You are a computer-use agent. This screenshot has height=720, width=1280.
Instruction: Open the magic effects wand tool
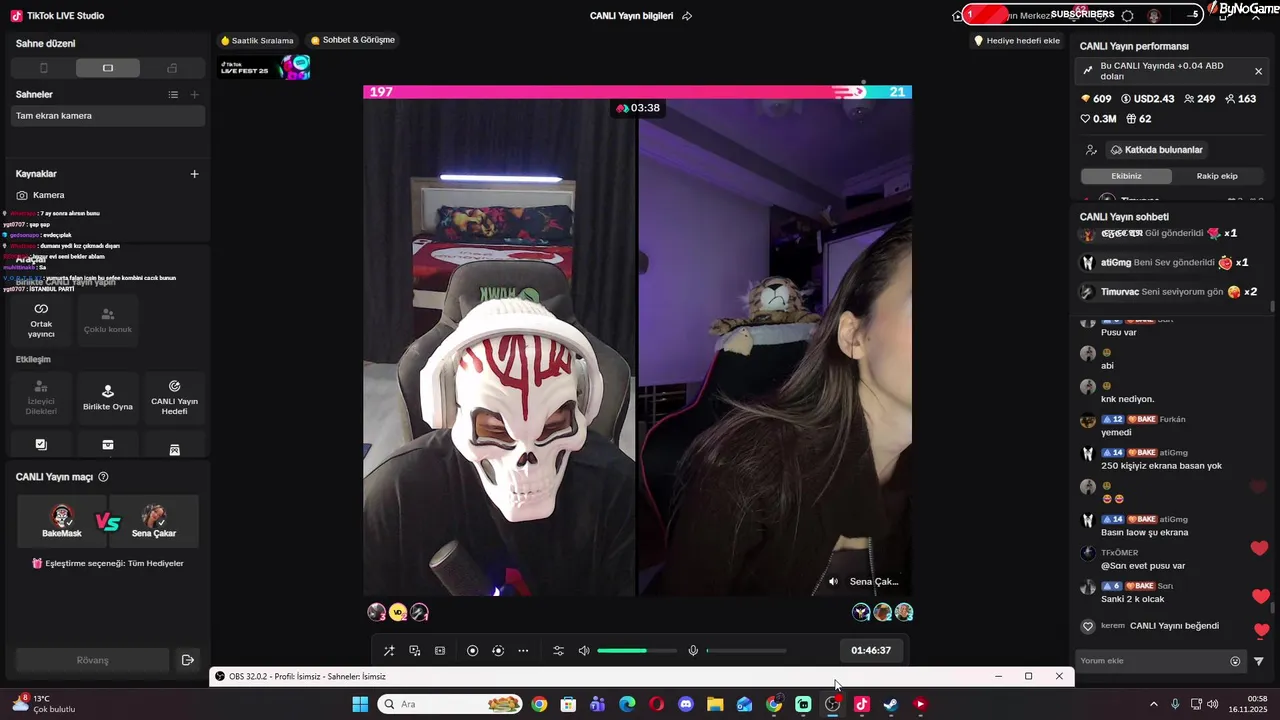389,651
